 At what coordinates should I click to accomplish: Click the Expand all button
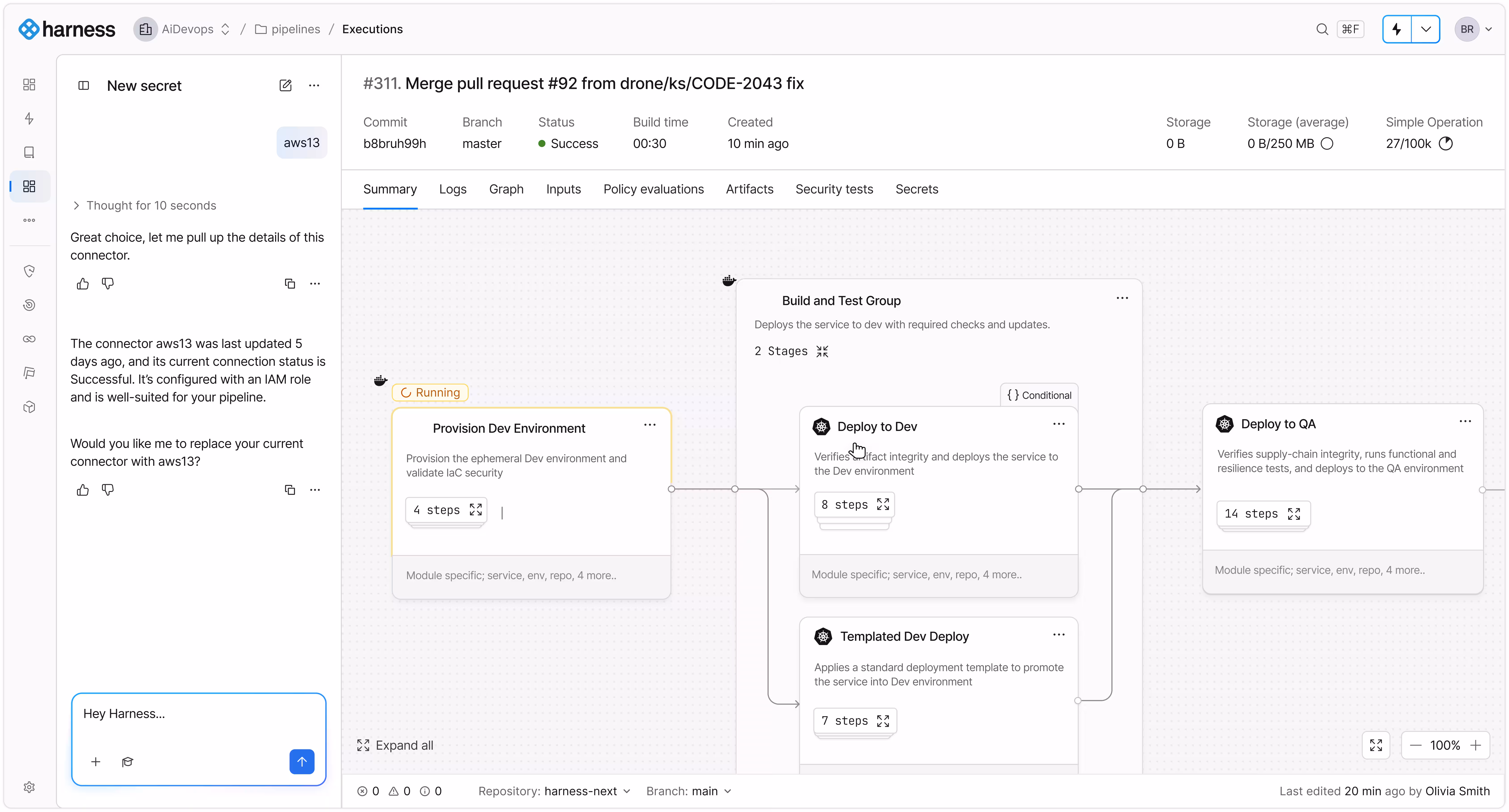(x=395, y=745)
